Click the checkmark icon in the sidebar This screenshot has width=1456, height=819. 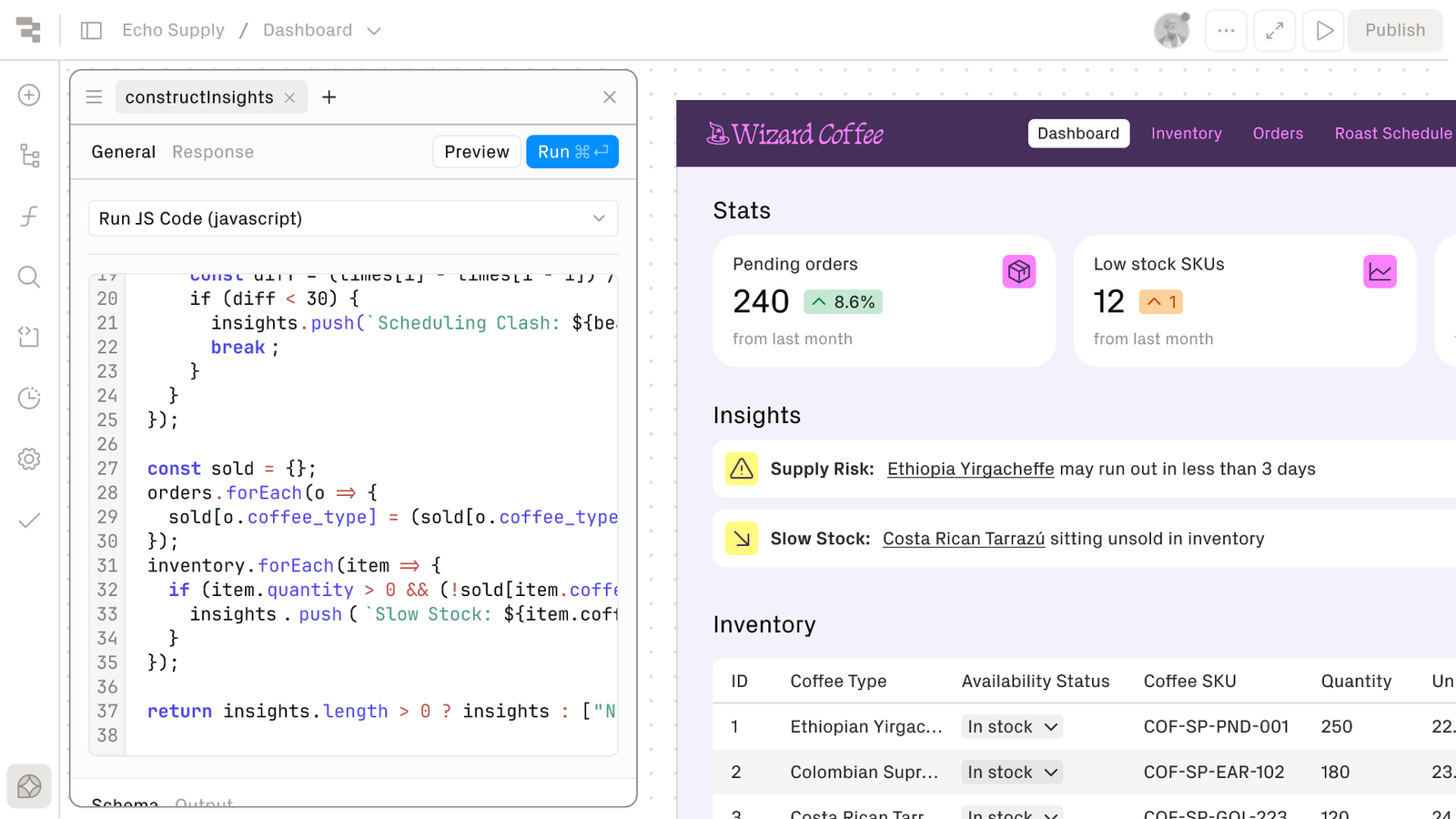(28, 520)
